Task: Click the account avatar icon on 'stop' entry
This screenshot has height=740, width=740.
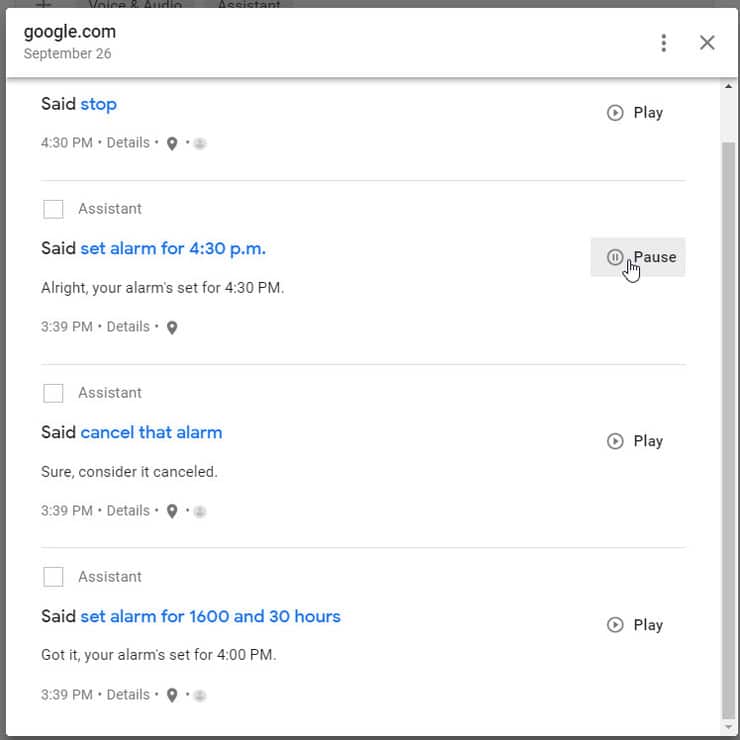Action: (x=200, y=144)
